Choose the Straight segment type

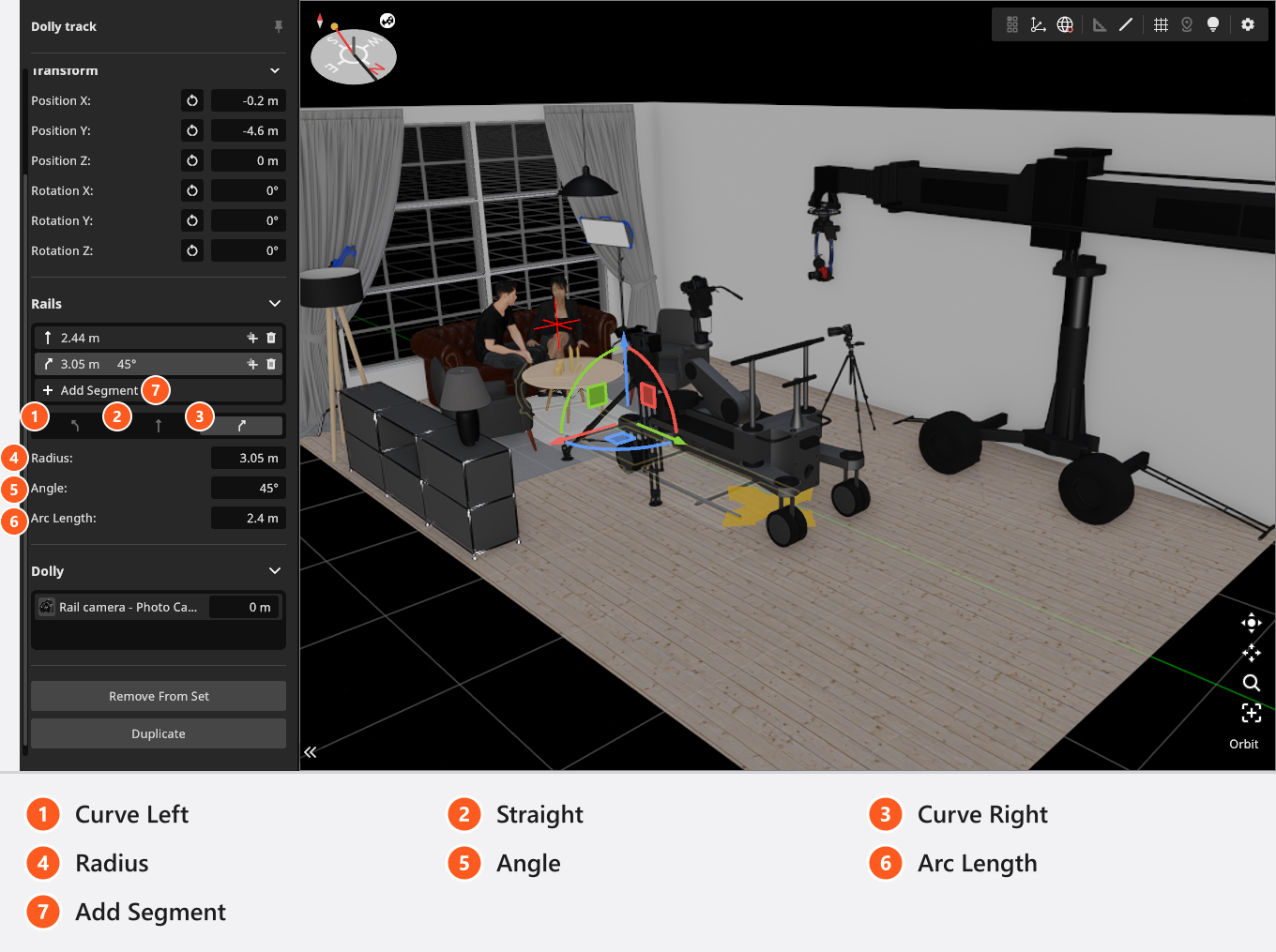click(x=159, y=426)
